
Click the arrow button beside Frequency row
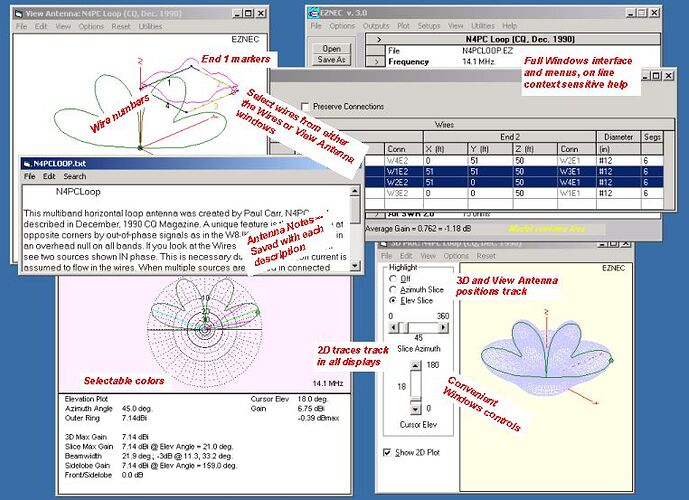[376, 62]
